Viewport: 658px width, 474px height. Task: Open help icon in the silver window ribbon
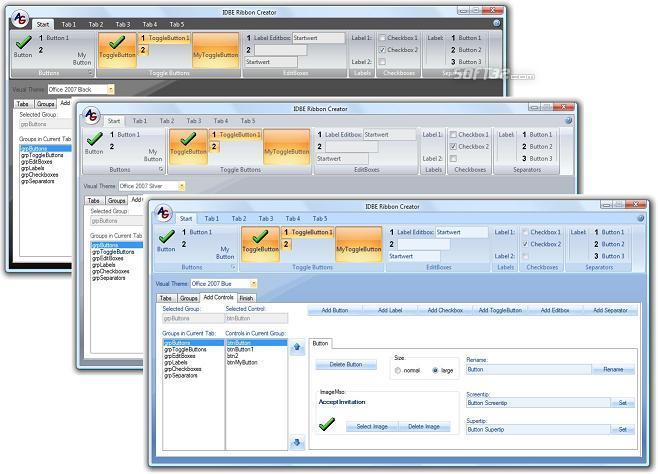pos(568,121)
